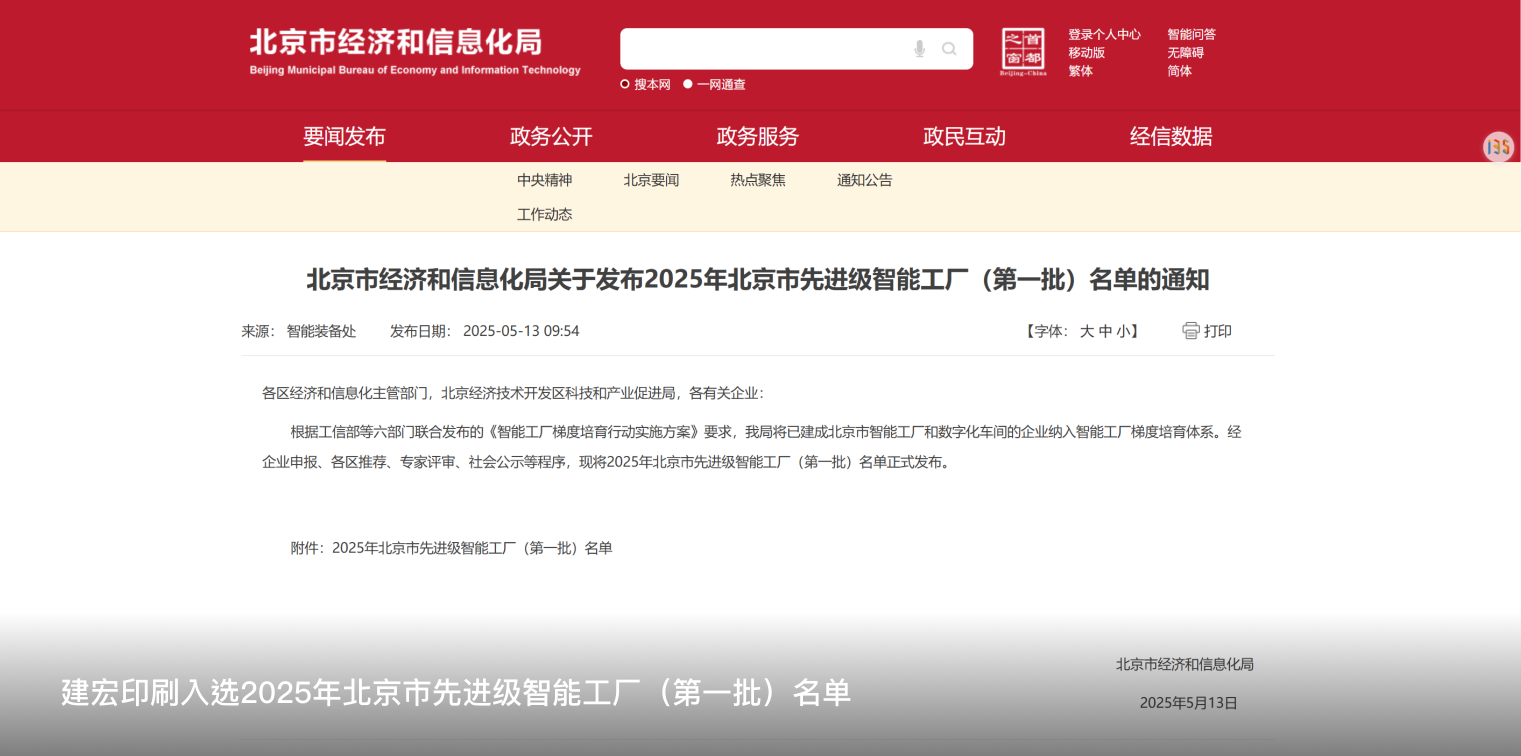Click the 打印 print link

[1218, 331]
